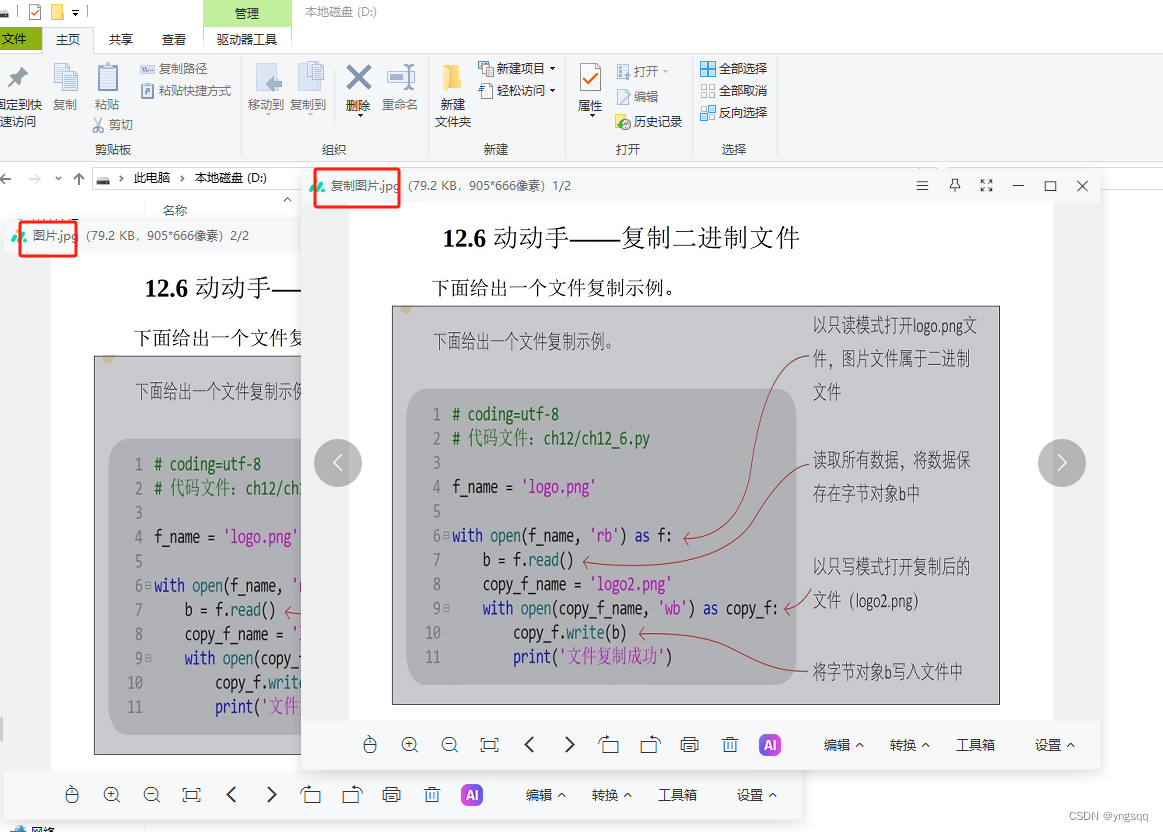
Task: Click 工具箱 in front viewer toolbar
Action: point(975,744)
